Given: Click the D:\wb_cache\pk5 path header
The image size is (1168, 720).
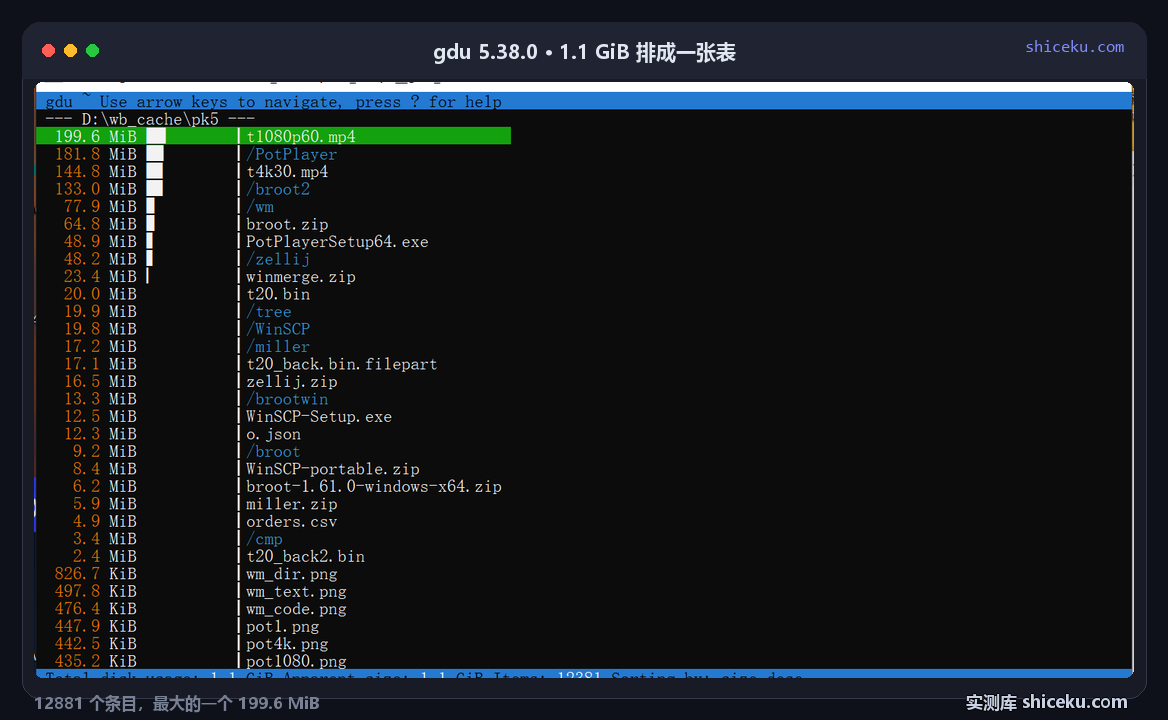Looking at the screenshot, I should pyautogui.click(x=150, y=119).
